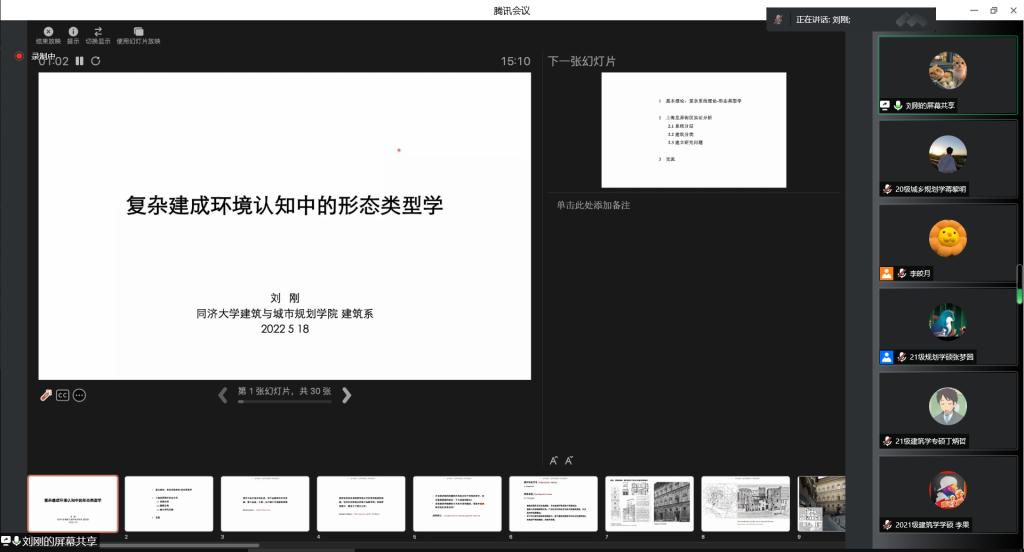
Task: Open more slideshow options menu
Action: coord(79,395)
